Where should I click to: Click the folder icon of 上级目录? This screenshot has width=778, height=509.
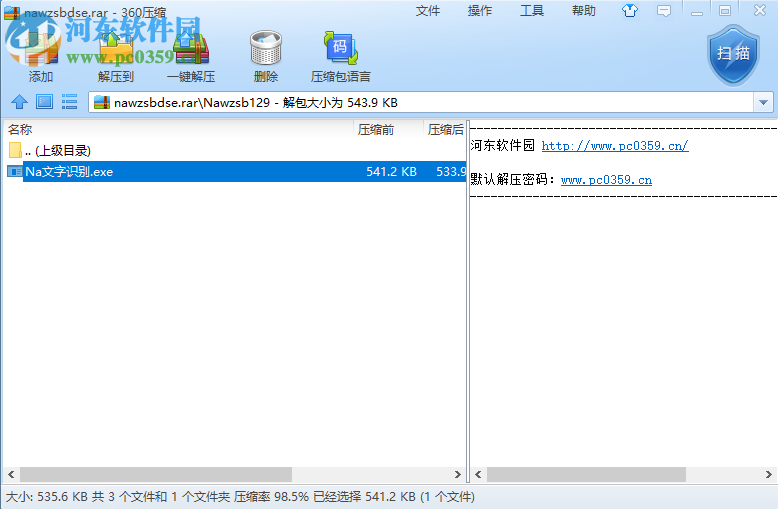[x=15, y=150]
